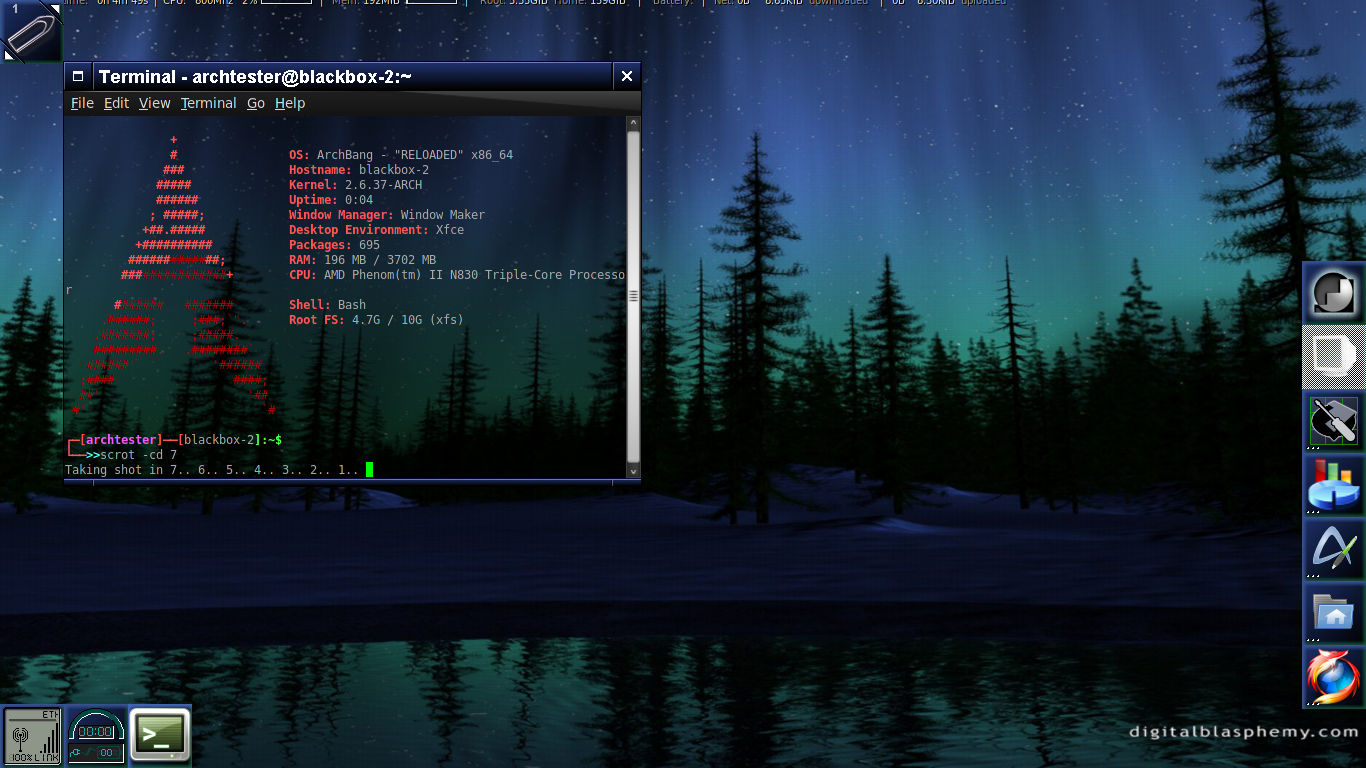
Task: Click the 'Uptime:' label in terminal output
Action: coord(313,200)
